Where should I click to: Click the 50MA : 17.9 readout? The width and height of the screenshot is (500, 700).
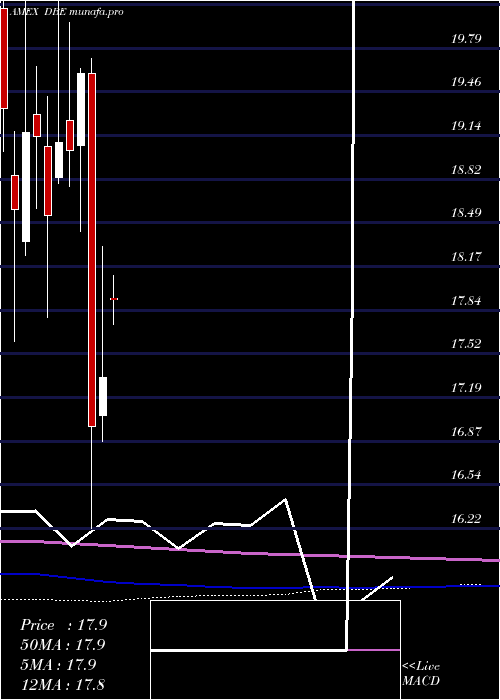pyautogui.click(x=62, y=645)
